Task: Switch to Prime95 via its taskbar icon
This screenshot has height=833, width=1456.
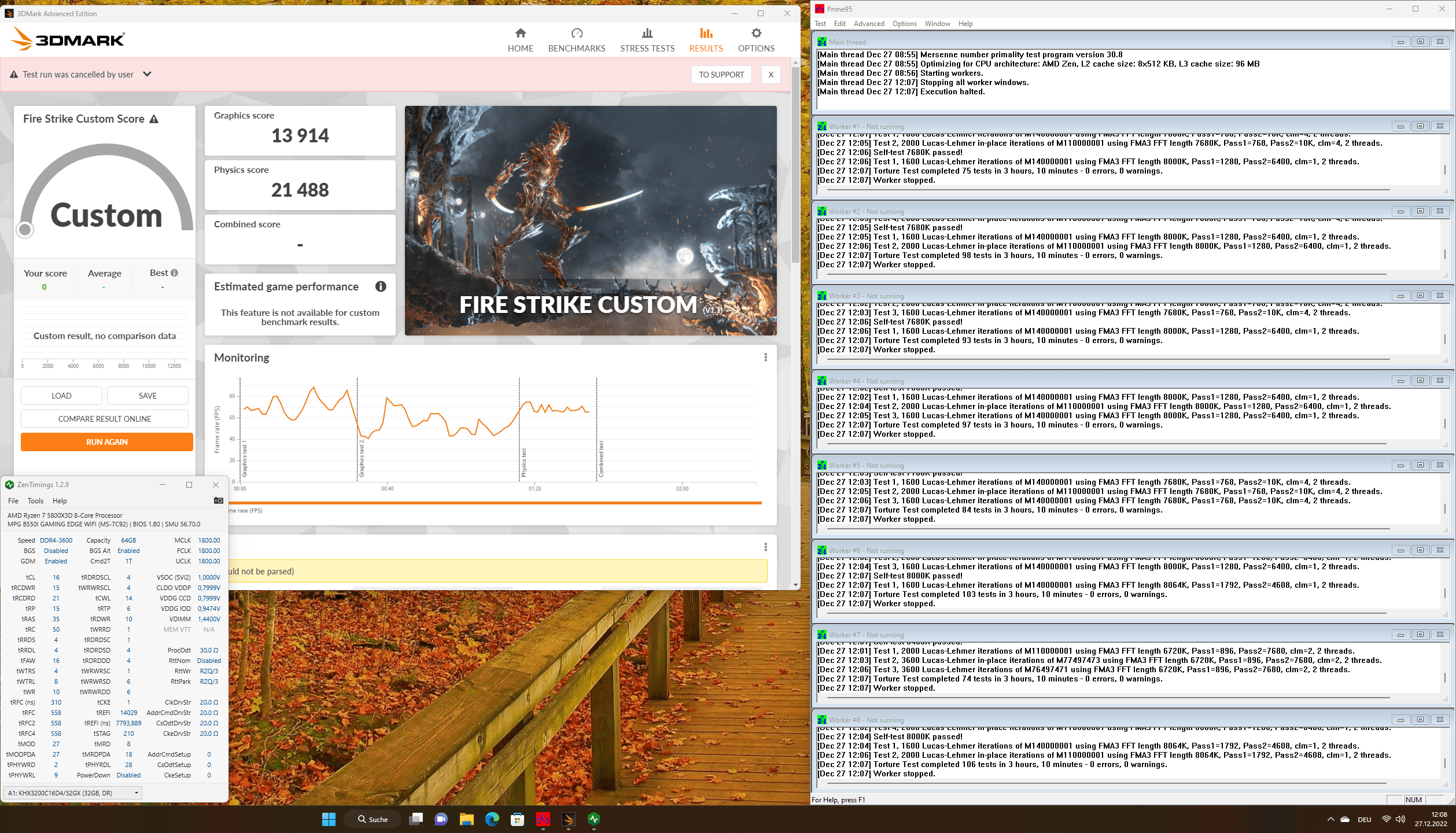Action: pos(543,819)
